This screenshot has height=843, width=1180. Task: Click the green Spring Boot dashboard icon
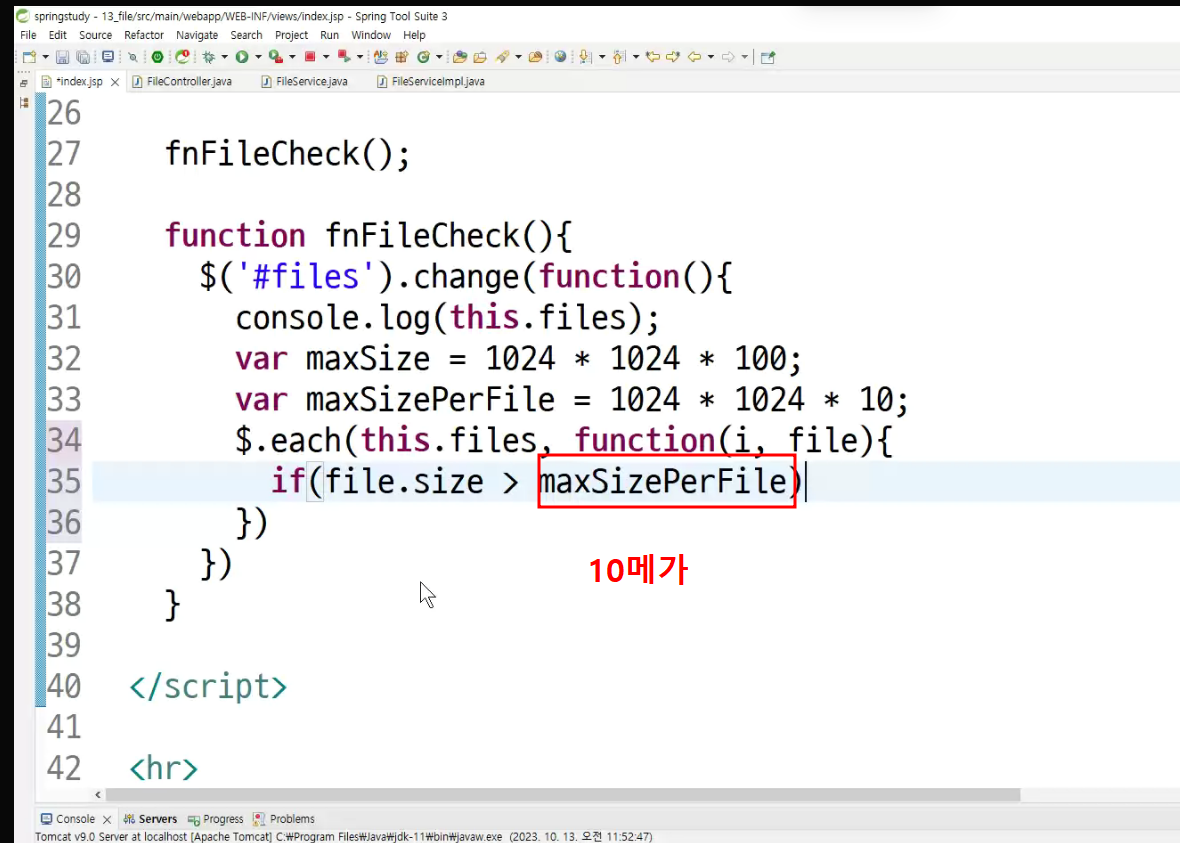pos(157,56)
